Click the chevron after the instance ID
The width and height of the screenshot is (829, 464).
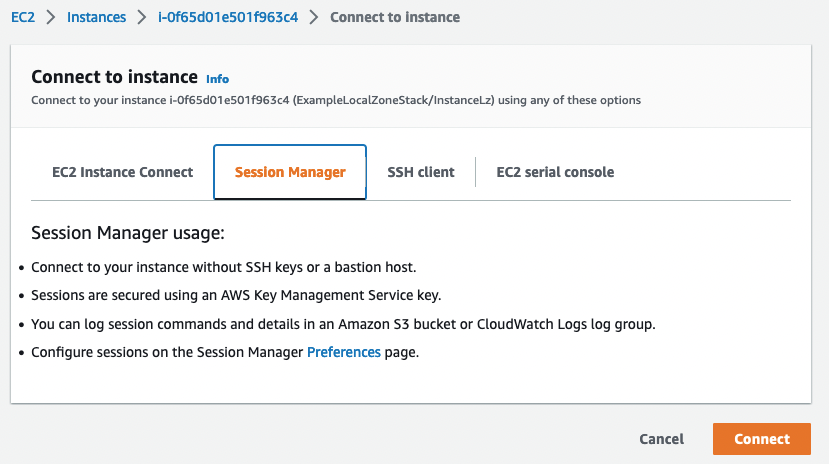click(314, 17)
